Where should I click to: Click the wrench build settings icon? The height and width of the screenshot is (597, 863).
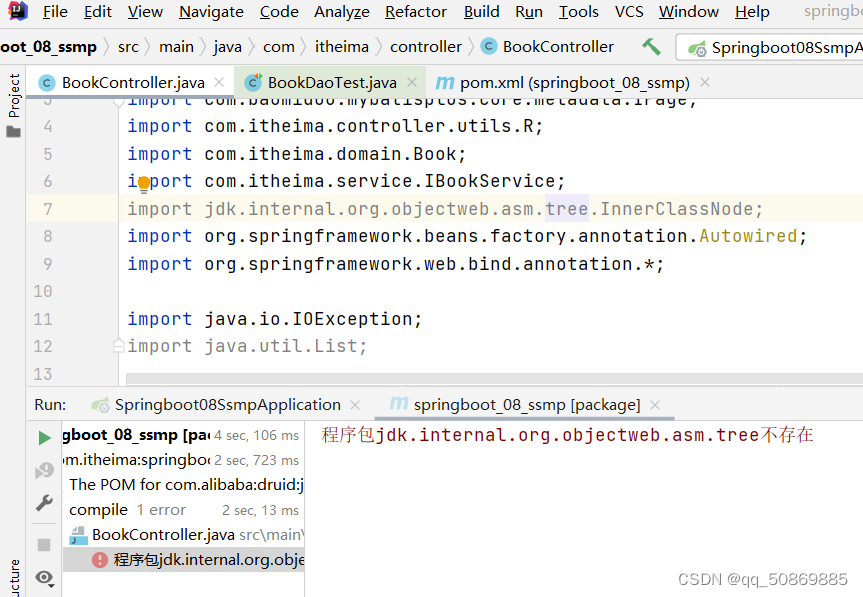tap(45, 503)
